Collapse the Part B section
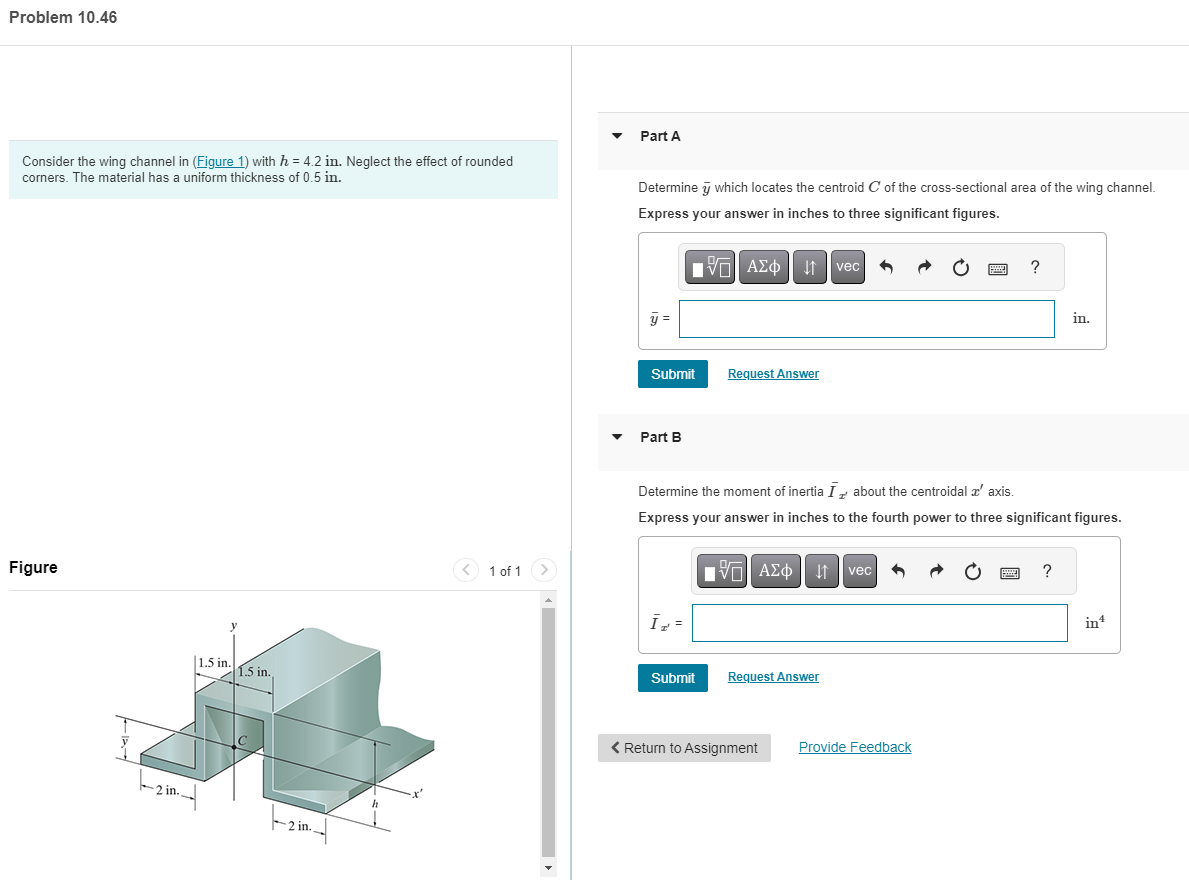 [x=617, y=437]
